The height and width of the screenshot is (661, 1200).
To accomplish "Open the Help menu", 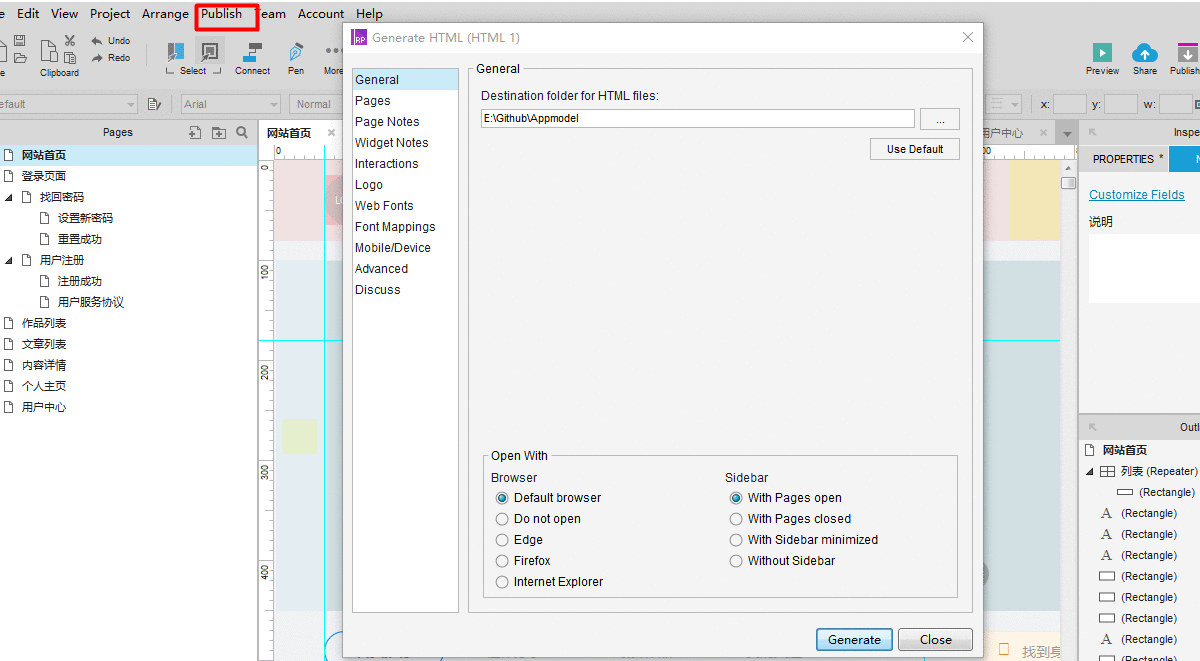I will (x=369, y=14).
